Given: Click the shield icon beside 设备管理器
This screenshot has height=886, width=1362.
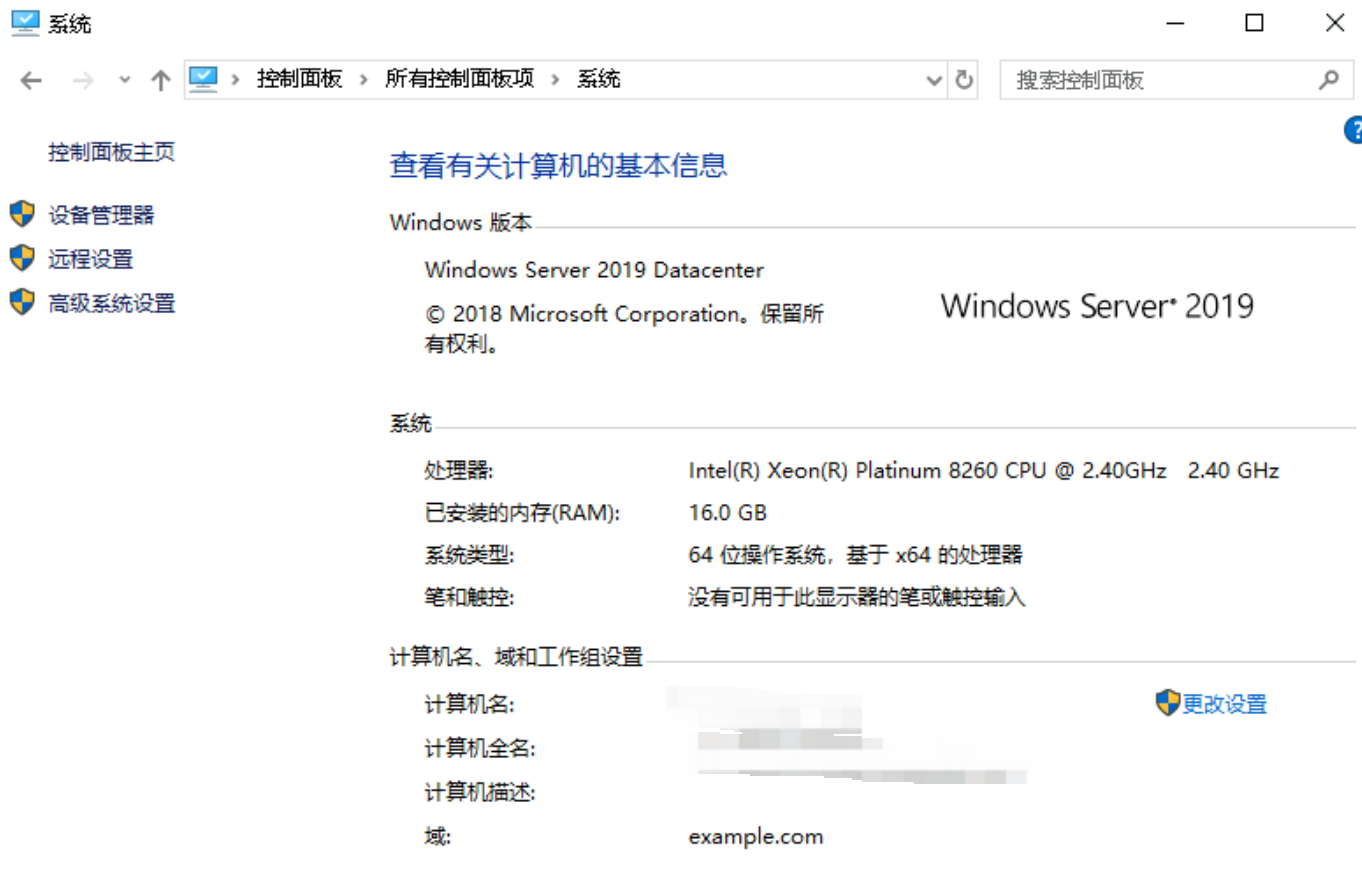Looking at the screenshot, I should click(22, 214).
